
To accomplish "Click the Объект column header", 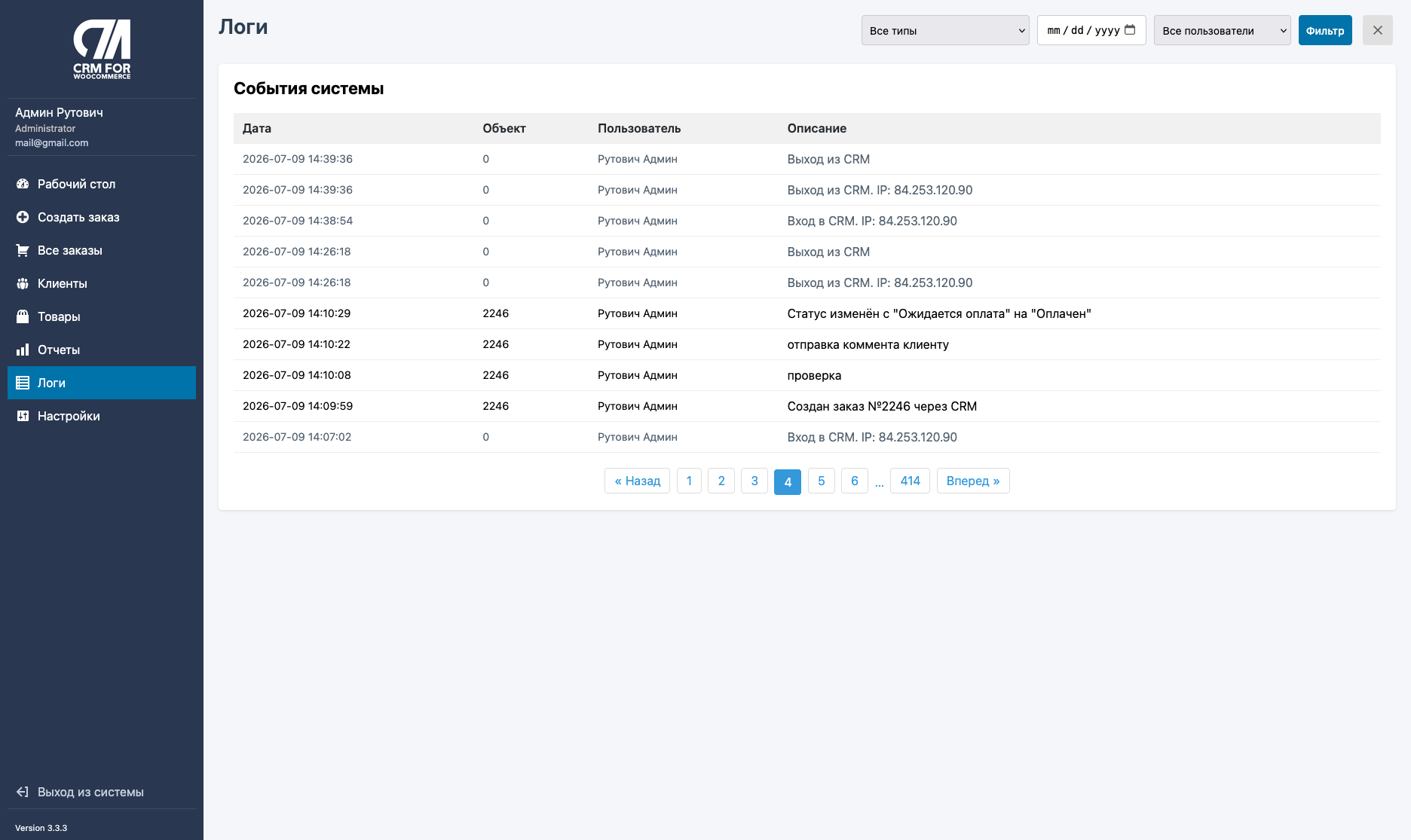I will click(x=504, y=128).
